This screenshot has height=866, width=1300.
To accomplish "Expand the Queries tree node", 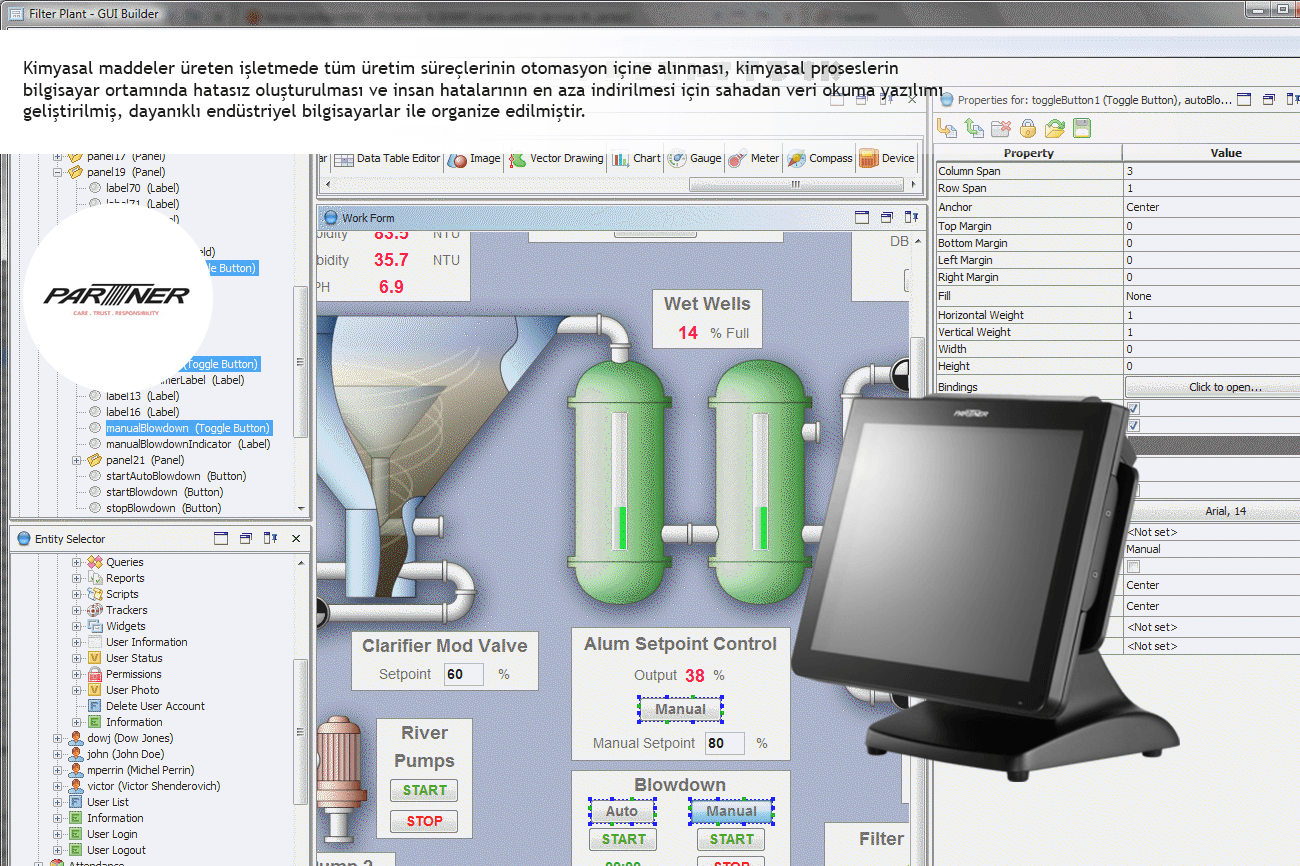I will 77,563.
